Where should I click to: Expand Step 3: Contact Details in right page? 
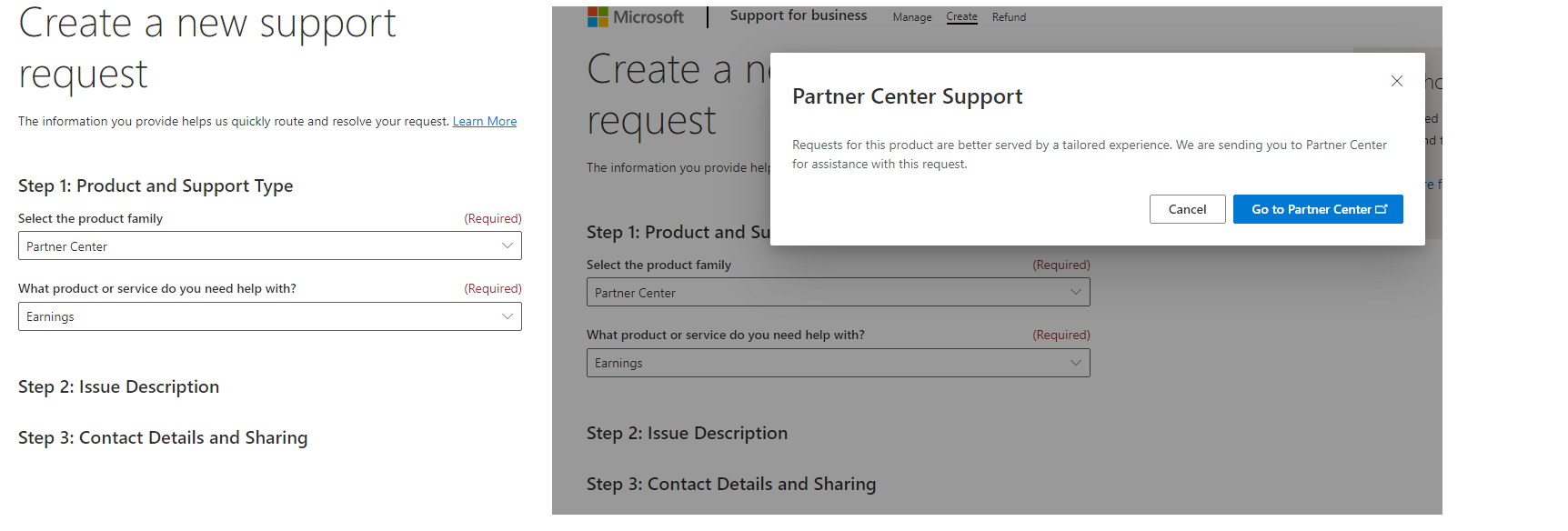(x=731, y=484)
